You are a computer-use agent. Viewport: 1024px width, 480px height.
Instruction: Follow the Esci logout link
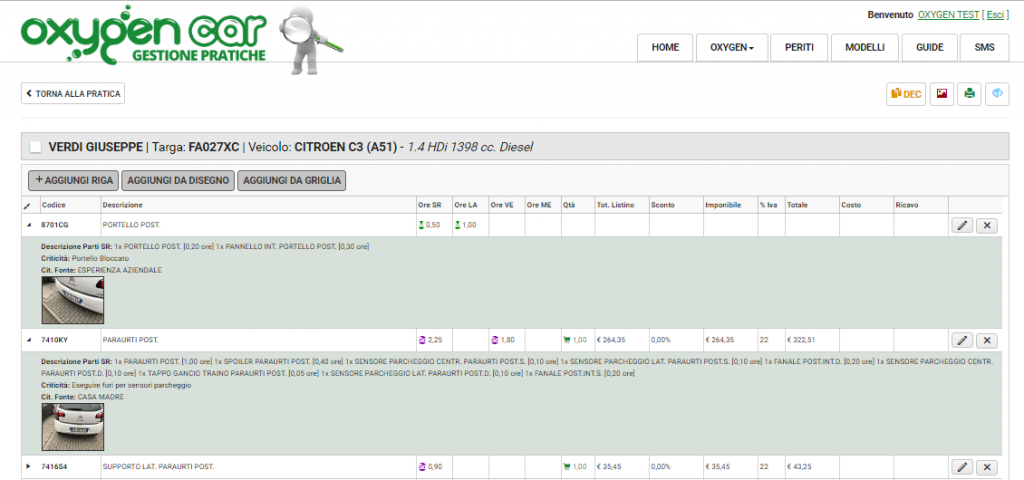[x=995, y=14]
